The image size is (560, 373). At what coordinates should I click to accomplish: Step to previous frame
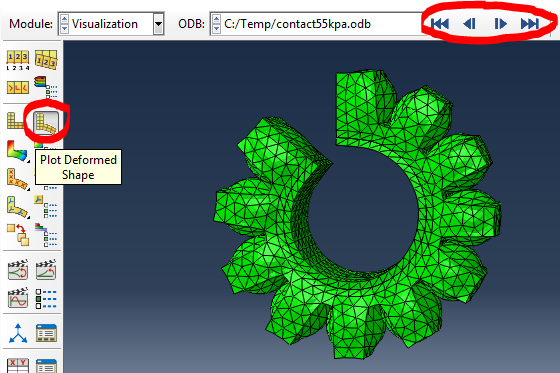tap(469, 24)
